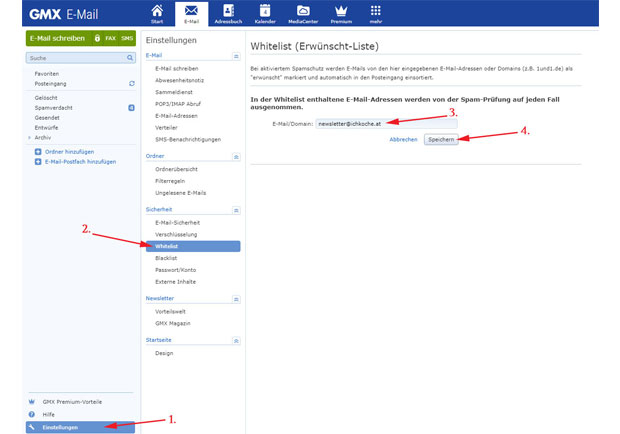Select Blacklist in settings menu
The height and width of the screenshot is (434, 620).
click(x=166, y=258)
